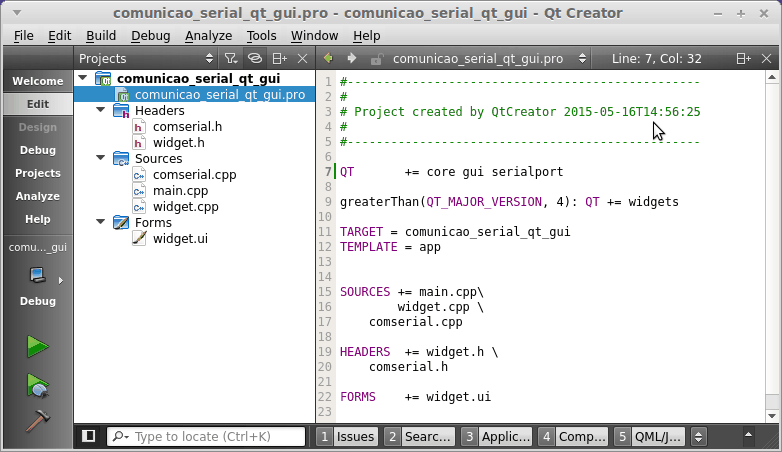The width and height of the screenshot is (782, 452).
Task: Collapse the Forms folder
Action: pyautogui.click(x=101, y=222)
